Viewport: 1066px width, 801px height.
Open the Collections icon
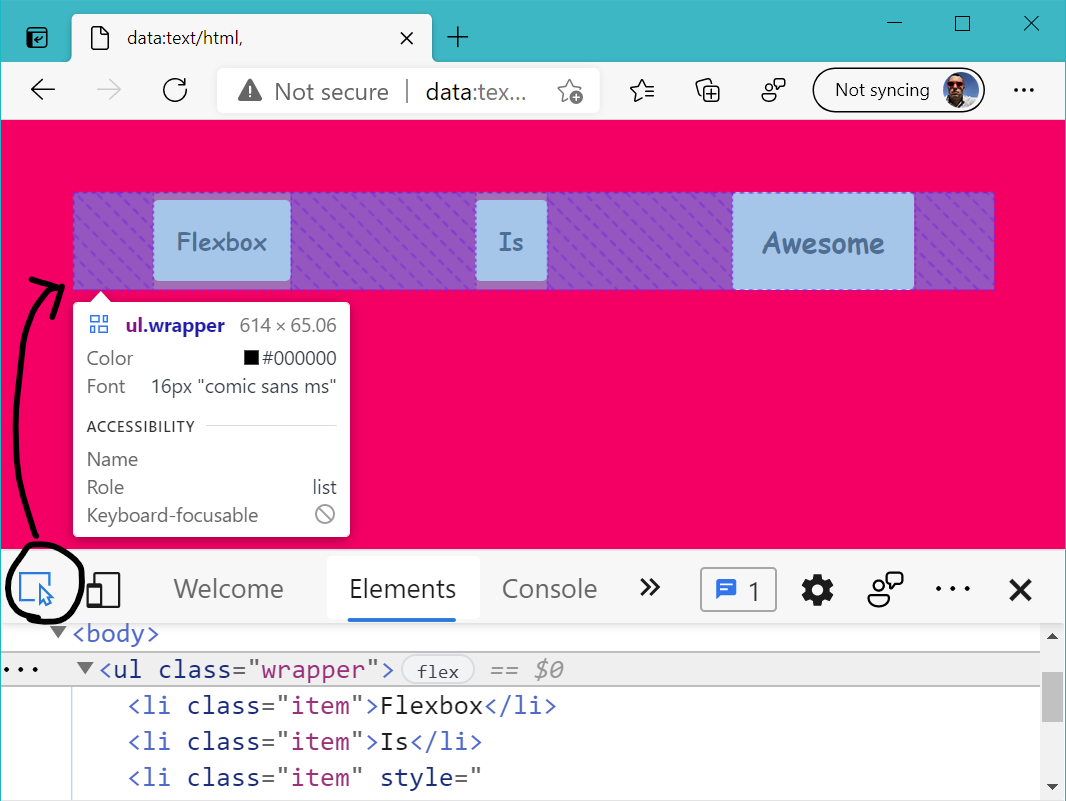708,91
